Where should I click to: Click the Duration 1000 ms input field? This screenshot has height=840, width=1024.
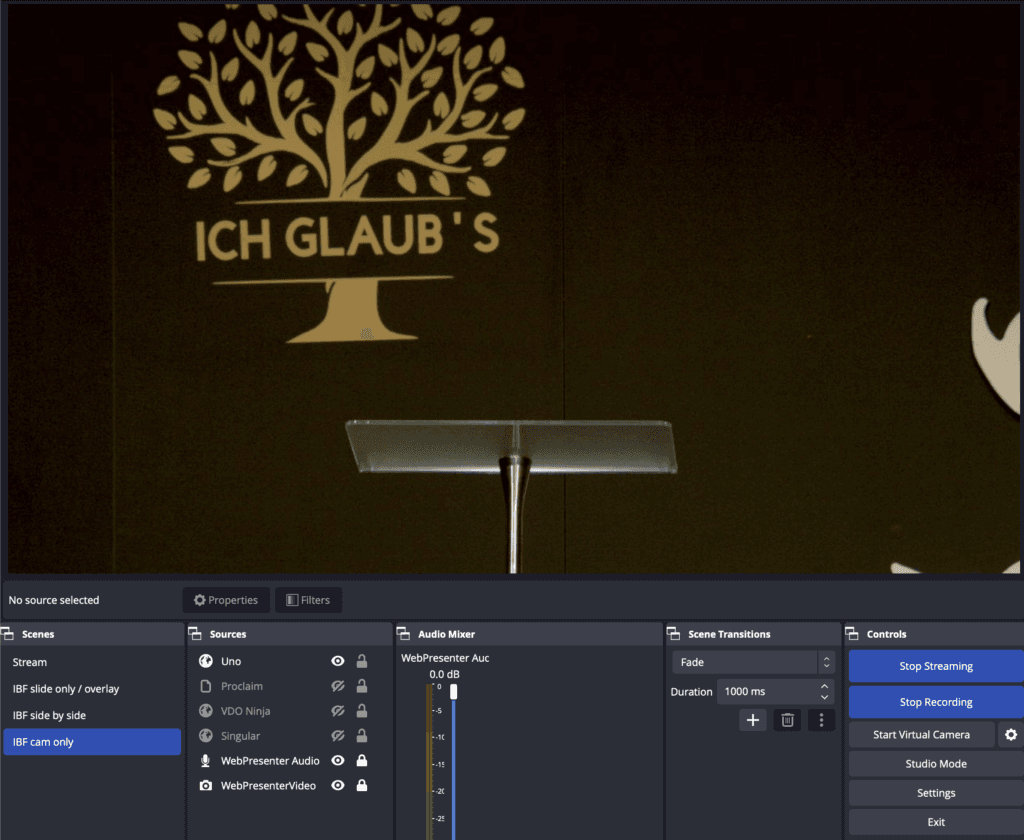tap(765, 692)
